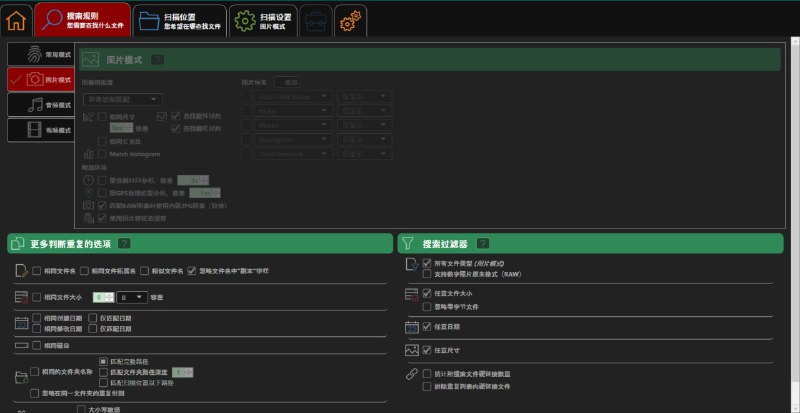The width and height of the screenshot is (800, 413).
Task: Enable the 相同文件扩展名 same extension checkbox
Action: click(85, 271)
